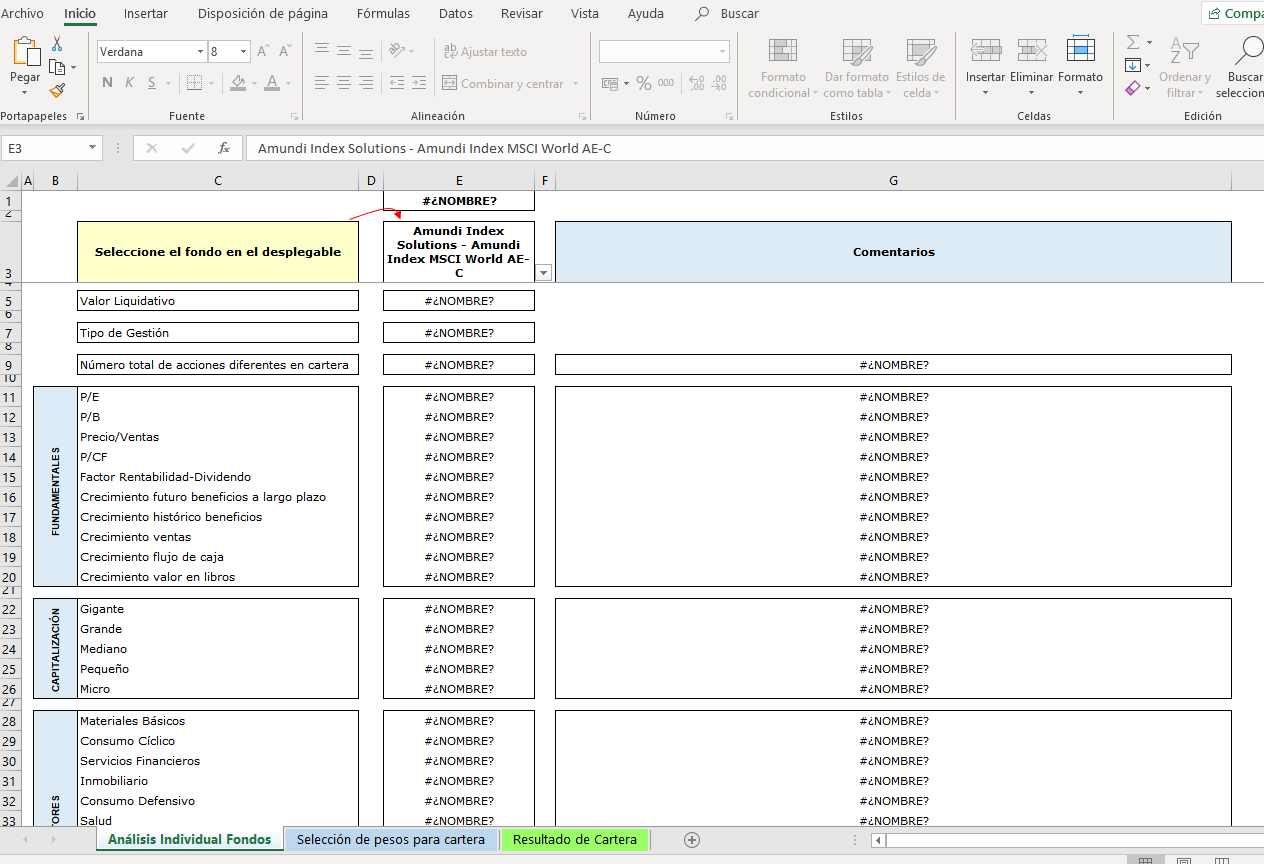Activate the Format Painter brush icon

tap(57, 90)
